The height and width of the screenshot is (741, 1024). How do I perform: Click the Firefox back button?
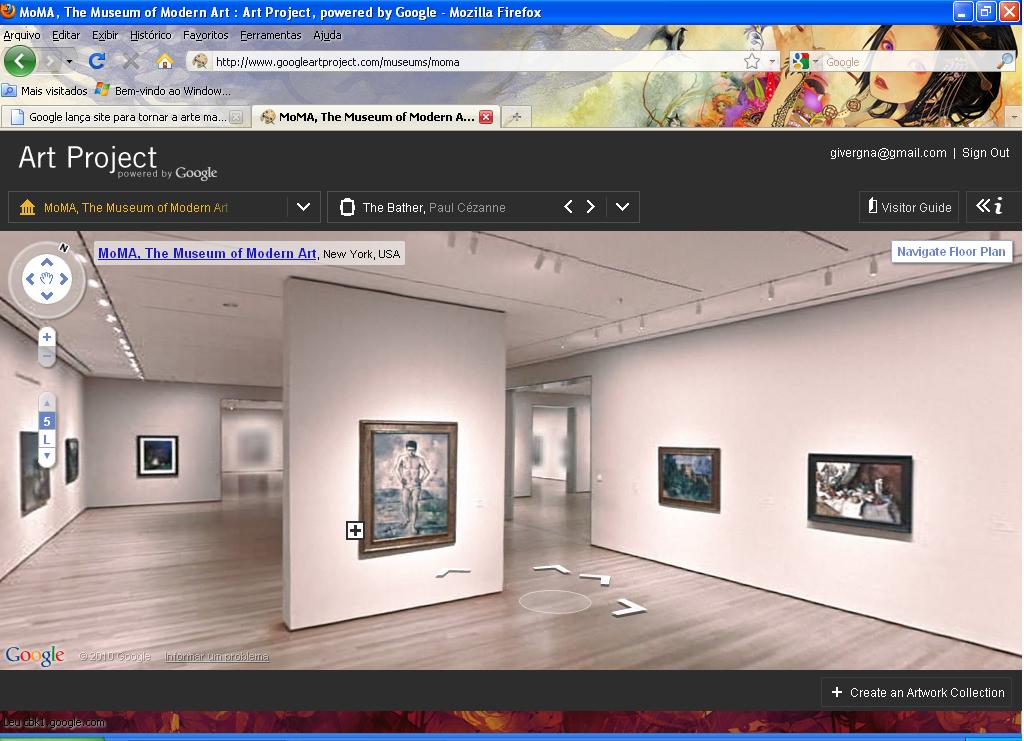[20, 61]
